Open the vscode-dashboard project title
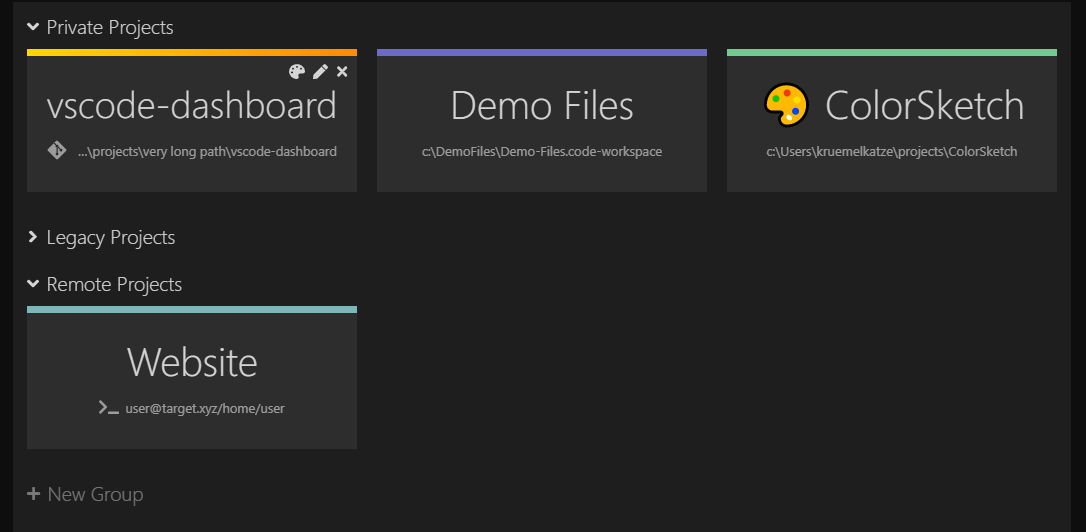This screenshot has height=532, width=1086. (x=192, y=106)
